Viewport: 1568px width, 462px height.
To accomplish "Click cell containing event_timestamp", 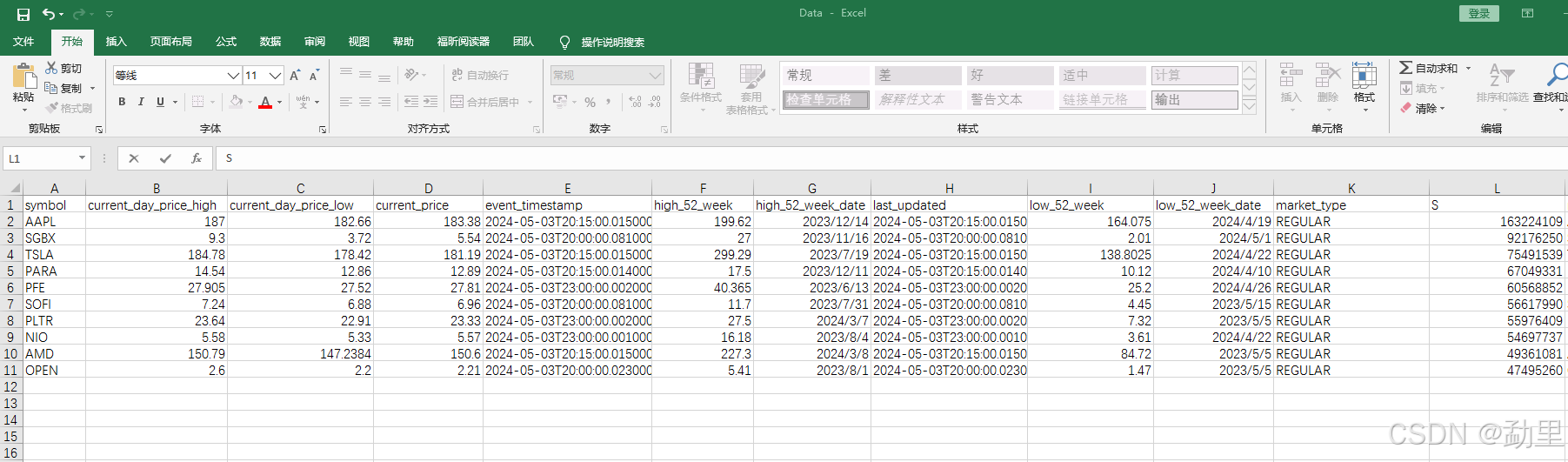I will click(x=567, y=205).
